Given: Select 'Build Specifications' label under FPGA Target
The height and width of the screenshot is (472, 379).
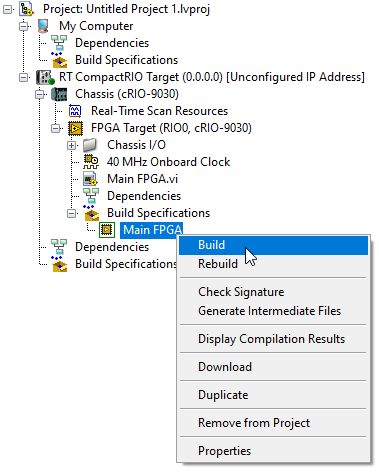Looking at the screenshot, I should 159,213.
